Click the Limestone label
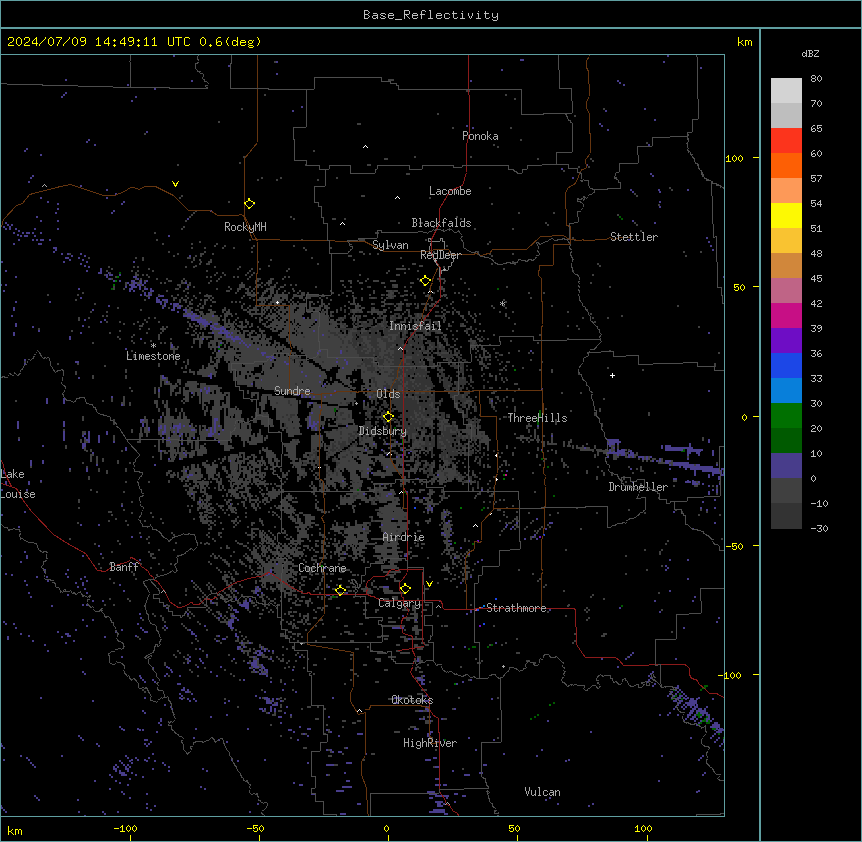The image size is (862, 842). pos(153,356)
